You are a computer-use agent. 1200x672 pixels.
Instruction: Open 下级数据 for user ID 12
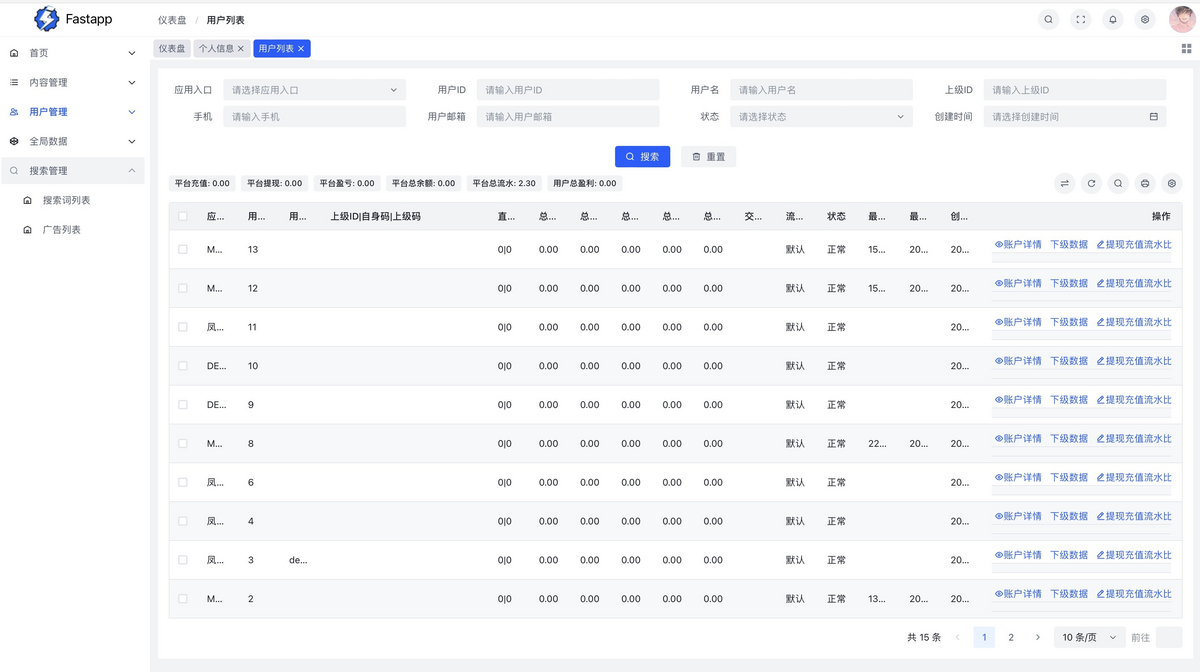click(x=1069, y=283)
